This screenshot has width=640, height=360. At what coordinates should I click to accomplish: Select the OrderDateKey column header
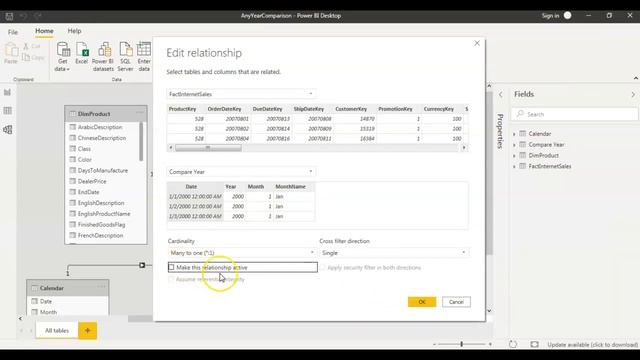pyautogui.click(x=224, y=109)
